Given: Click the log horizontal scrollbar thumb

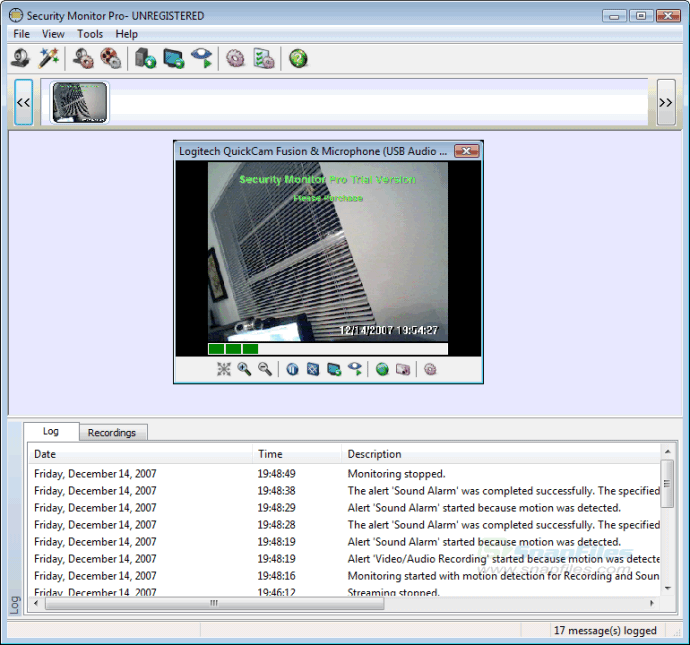Looking at the screenshot, I should click(214, 603).
